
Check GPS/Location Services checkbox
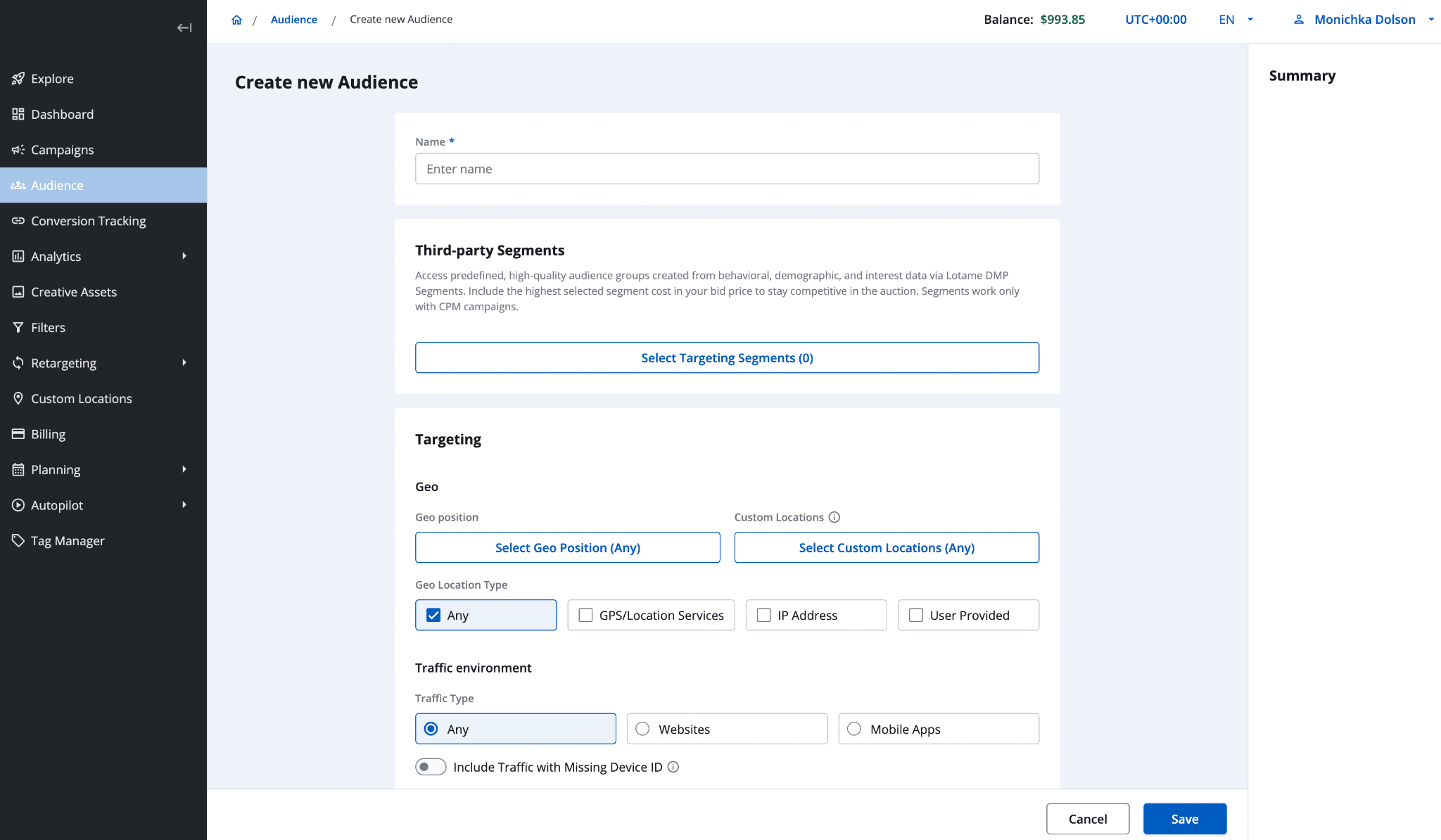click(585, 615)
